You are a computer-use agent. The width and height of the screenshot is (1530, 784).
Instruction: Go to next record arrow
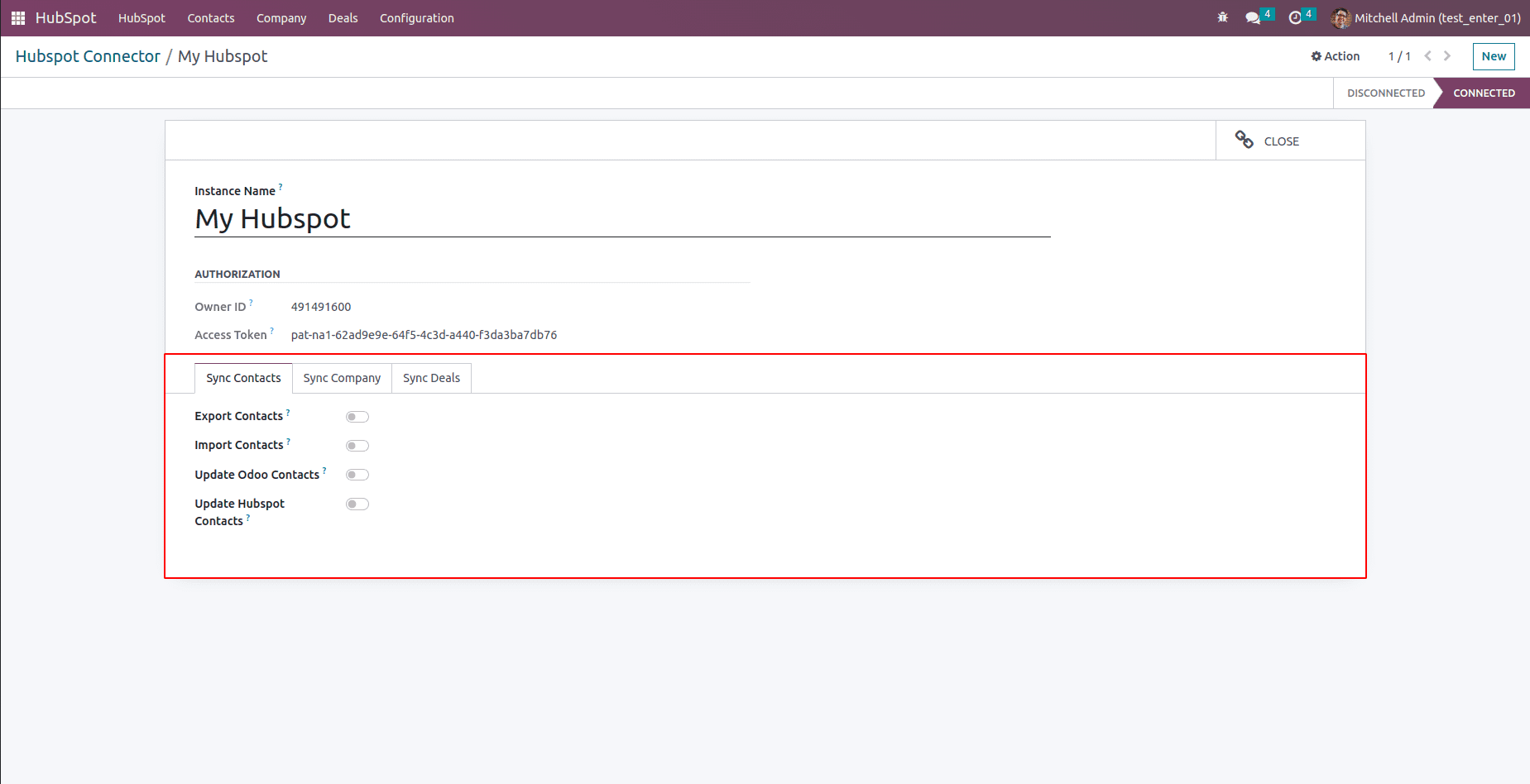pyautogui.click(x=1447, y=56)
